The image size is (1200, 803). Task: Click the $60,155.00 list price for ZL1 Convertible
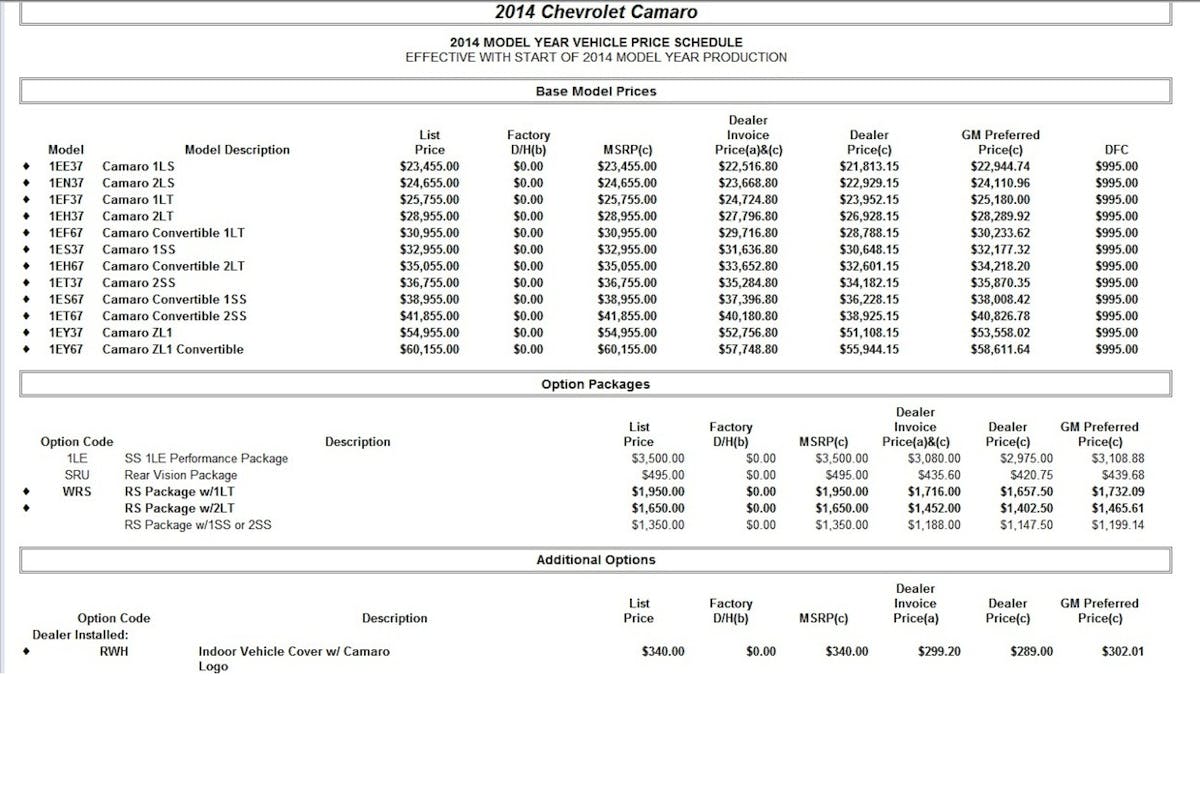click(x=429, y=350)
